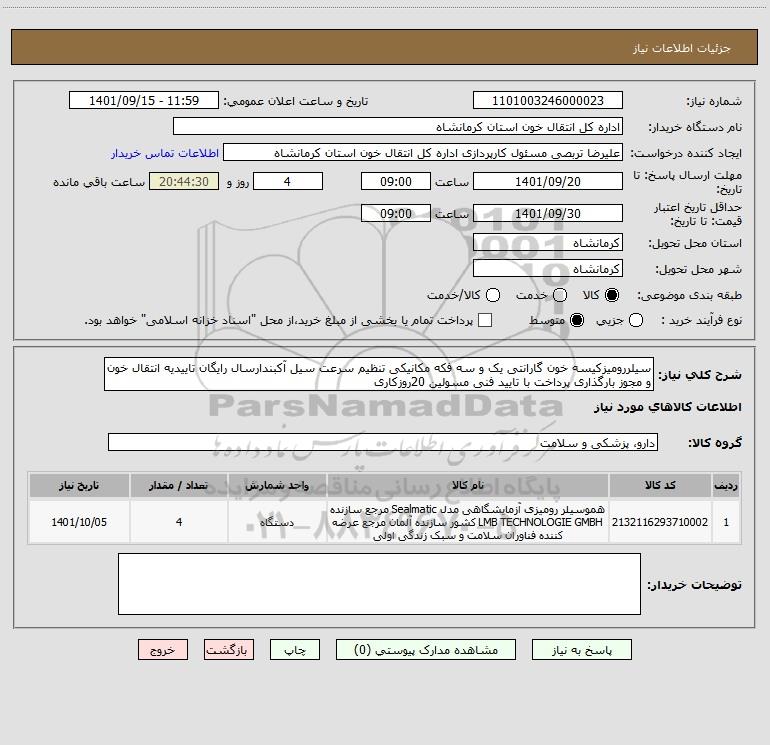Click the price validity hour 09:00 field

(x=396, y=213)
